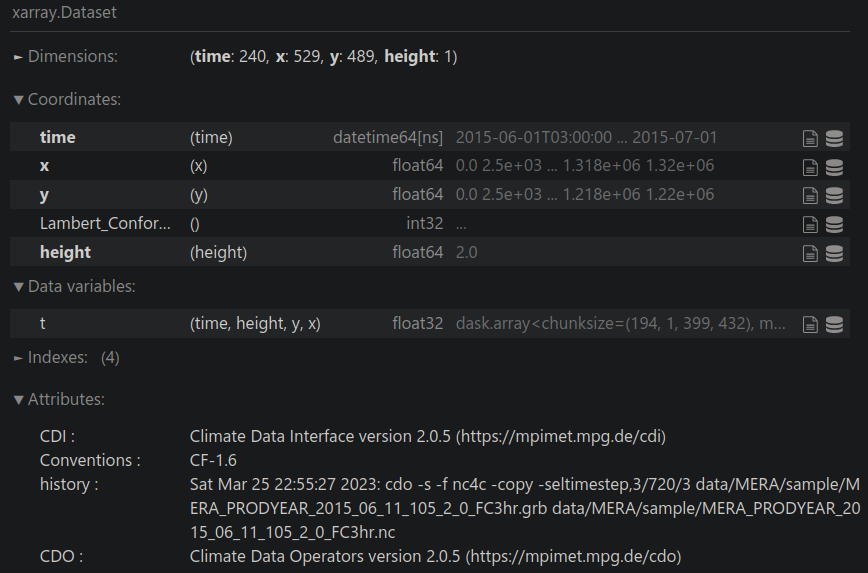Show data repr for time coordinate
Screen dimensions: 868x573
click(x=833, y=138)
